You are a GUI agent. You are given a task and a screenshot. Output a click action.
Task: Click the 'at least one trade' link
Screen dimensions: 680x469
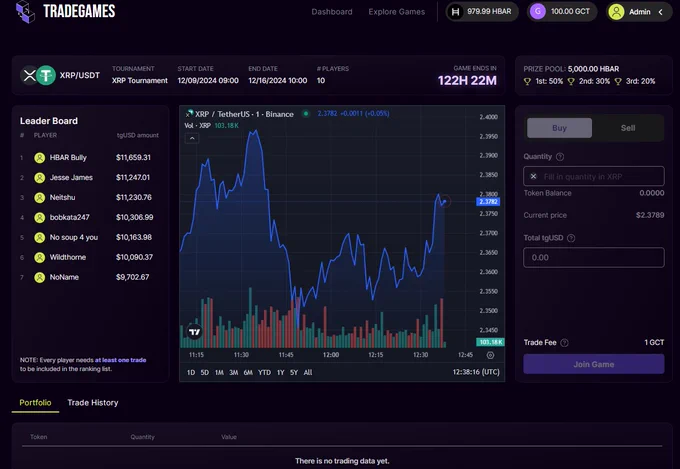pyautogui.click(x=121, y=360)
